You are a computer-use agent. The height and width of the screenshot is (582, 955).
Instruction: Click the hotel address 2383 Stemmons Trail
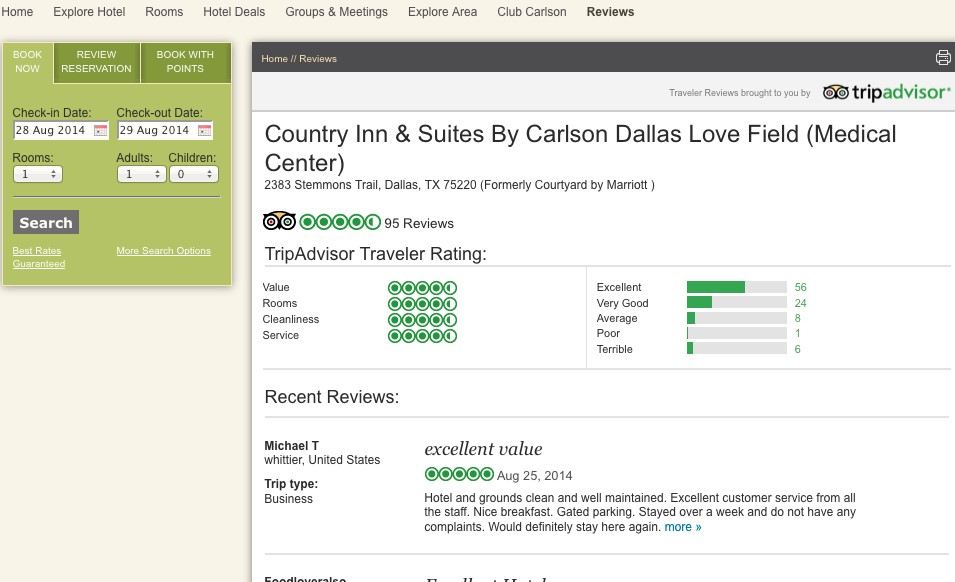pos(459,185)
